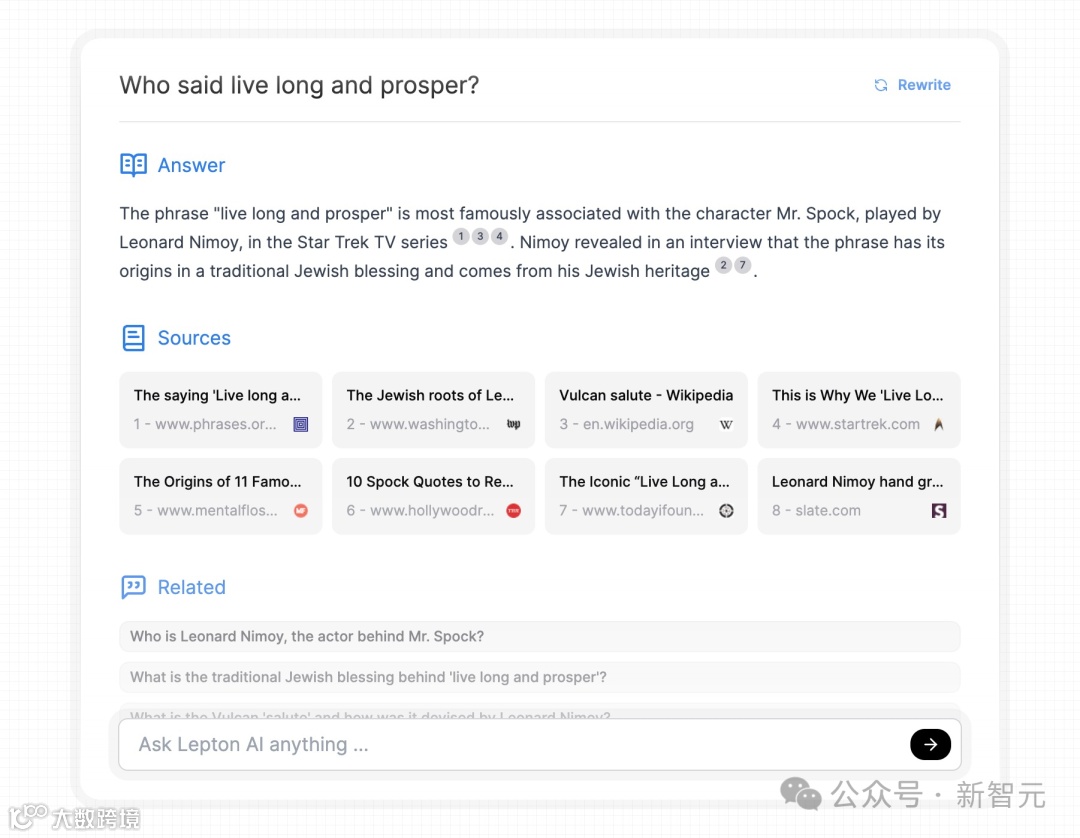Open the Leonard Nimoy hand slate.com source
Viewport: 1080px width, 838px height.
click(858, 495)
